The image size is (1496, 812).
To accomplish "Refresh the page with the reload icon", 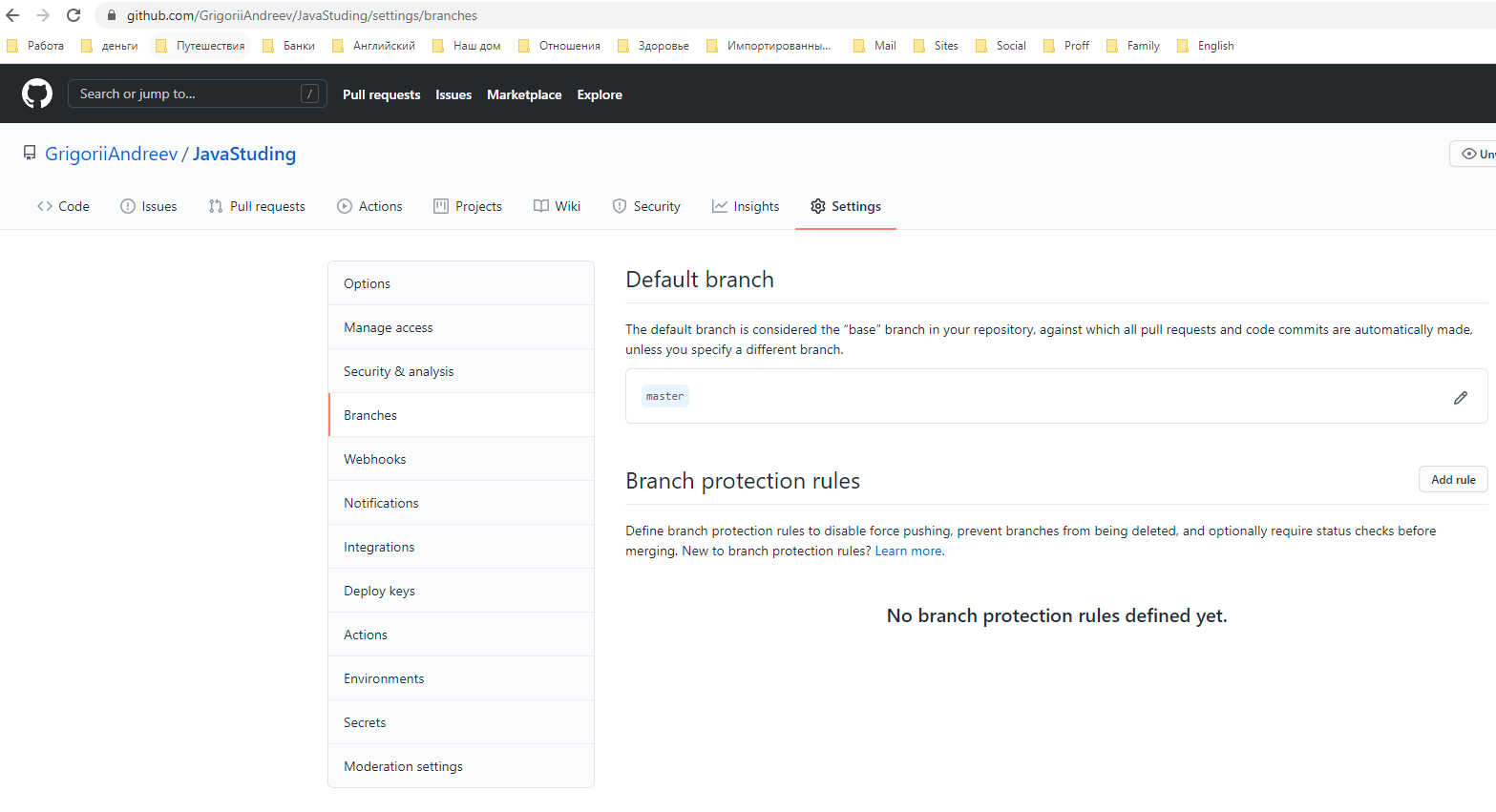I will (x=74, y=15).
